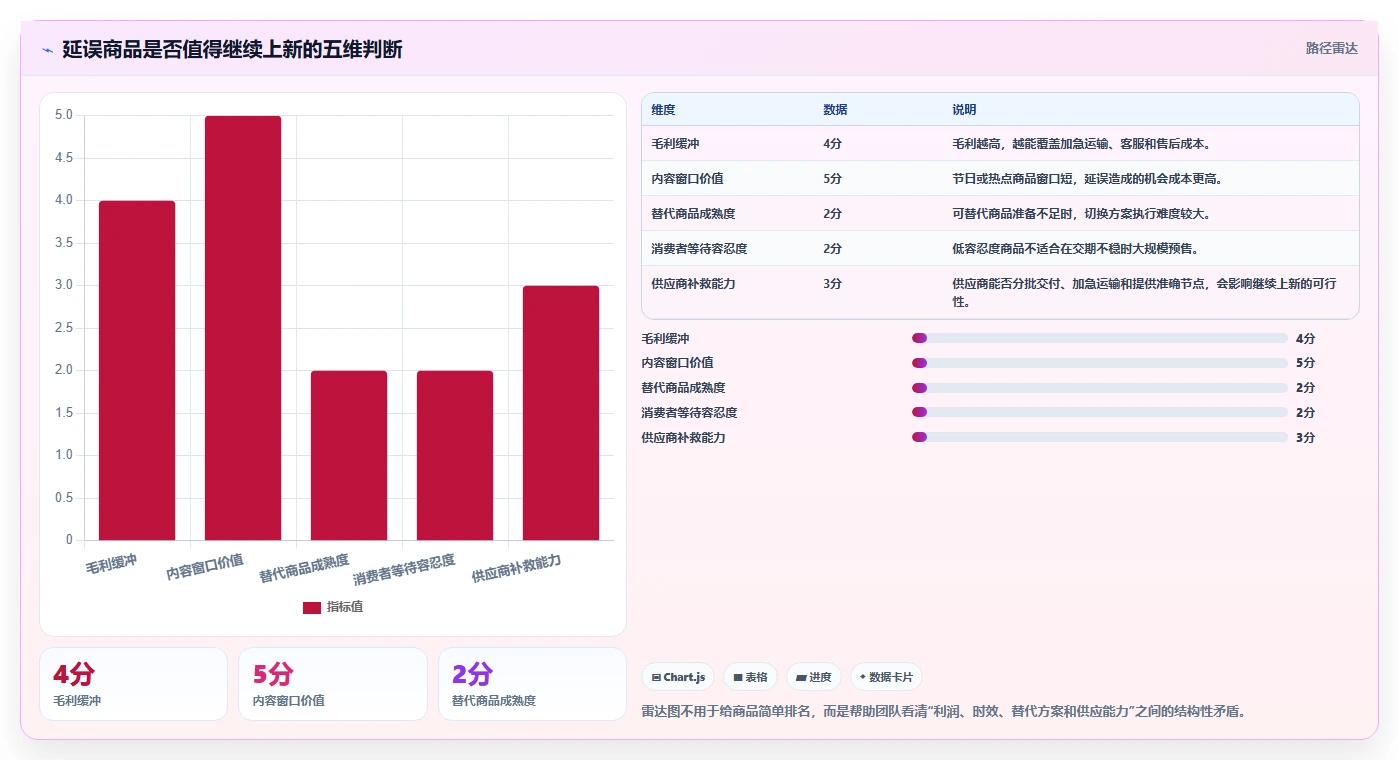Click the 供应商补救能力 bar in the chart
Image resolution: width=1399 pixels, height=760 pixels.
point(561,413)
